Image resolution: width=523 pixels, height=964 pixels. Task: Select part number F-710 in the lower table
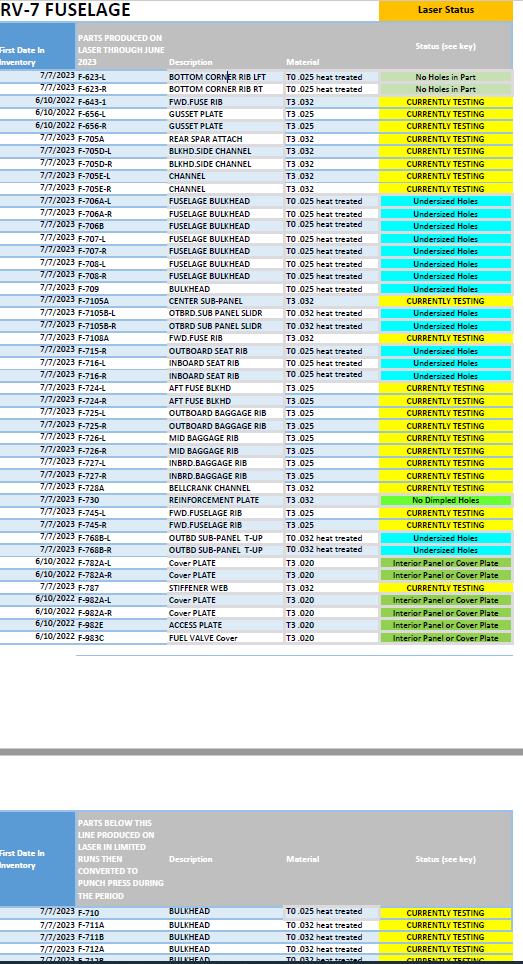tap(122, 913)
